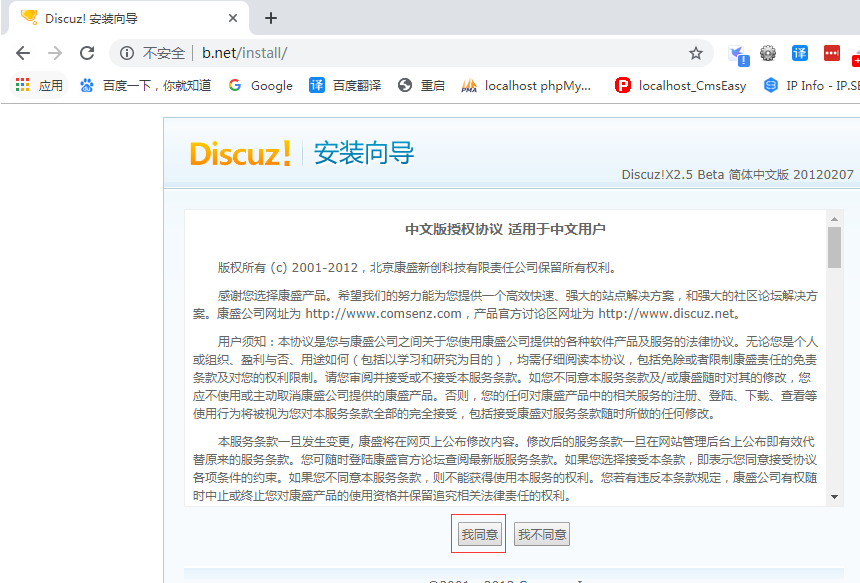Open the blue bird extension icon
The width and height of the screenshot is (860, 583).
click(x=738, y=54)
